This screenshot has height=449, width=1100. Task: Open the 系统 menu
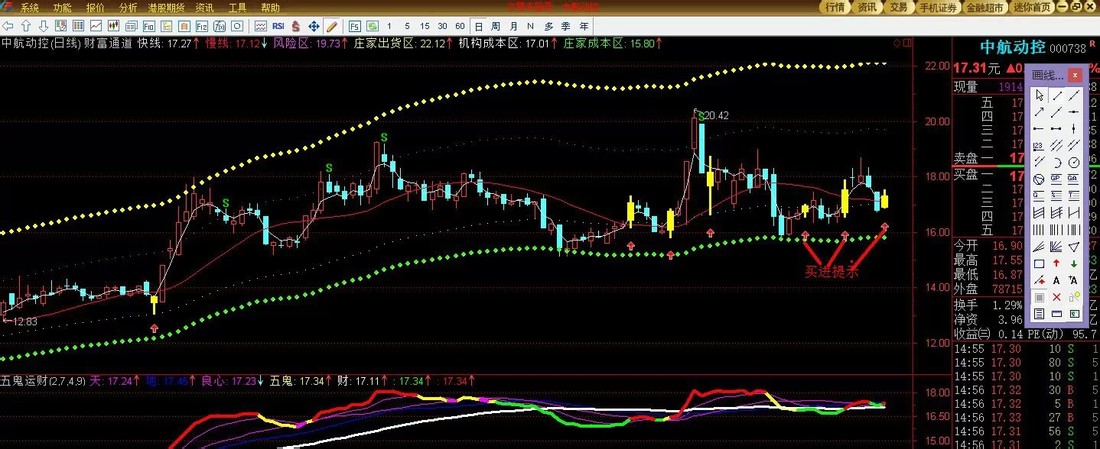coord(29,8)
